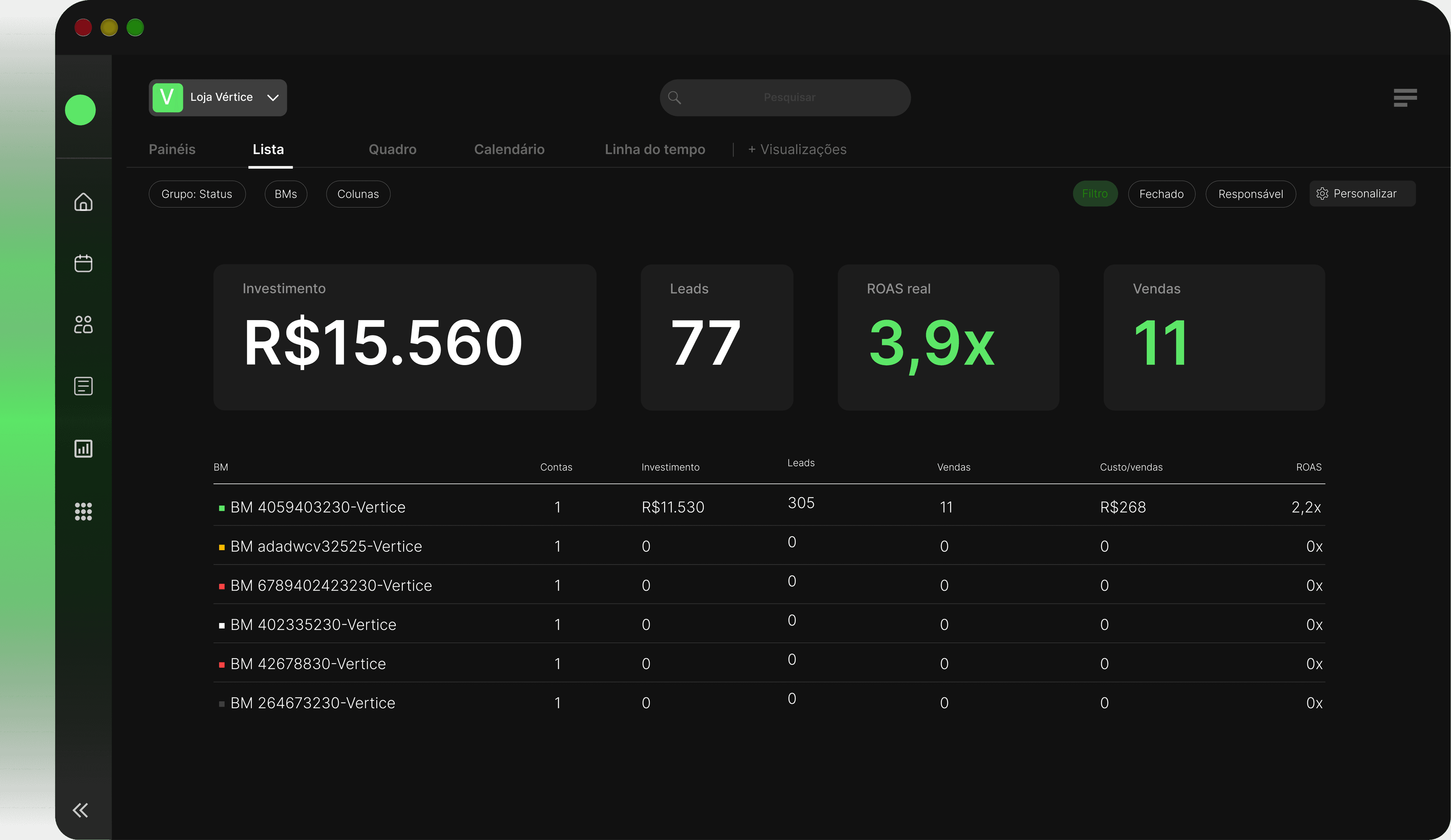Open the stacked-lines menu icon at top right
Screen dimensions: 1451x840
click(1405, 97)
